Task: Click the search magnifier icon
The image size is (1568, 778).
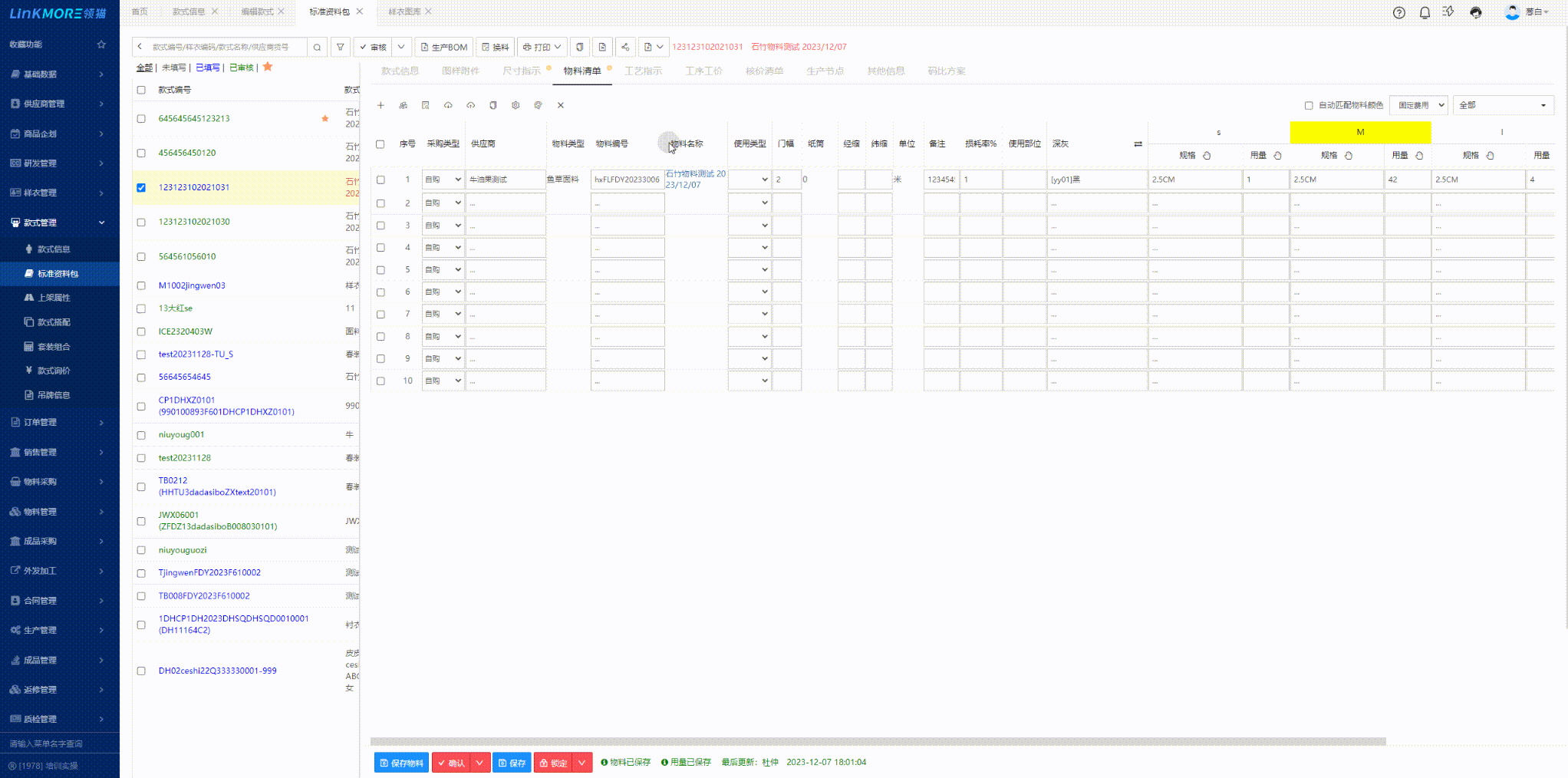Action: [317, 48]
